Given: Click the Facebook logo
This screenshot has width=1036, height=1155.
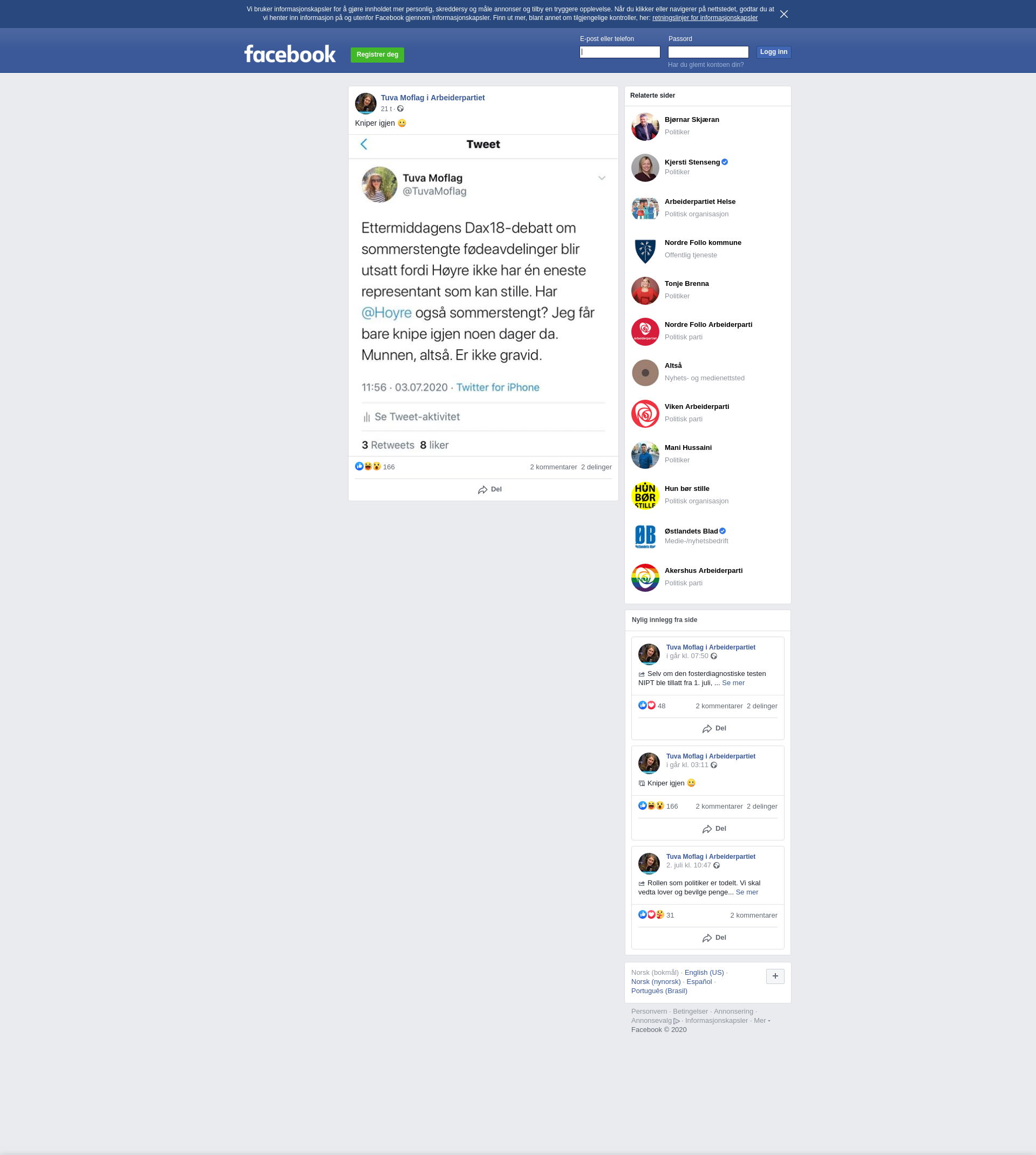Looking at the screenshot, I should [290, 54].
